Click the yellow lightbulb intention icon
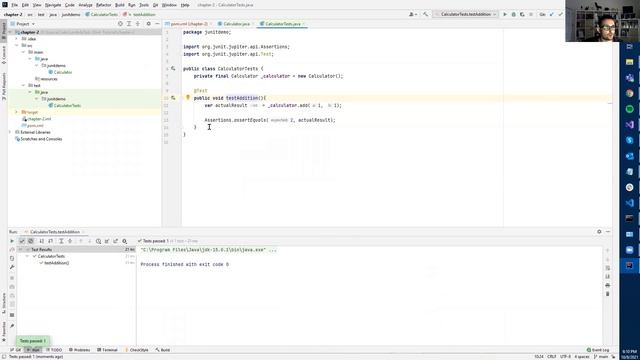The width and height of the screenshot is (640, 360). [188, 98]
